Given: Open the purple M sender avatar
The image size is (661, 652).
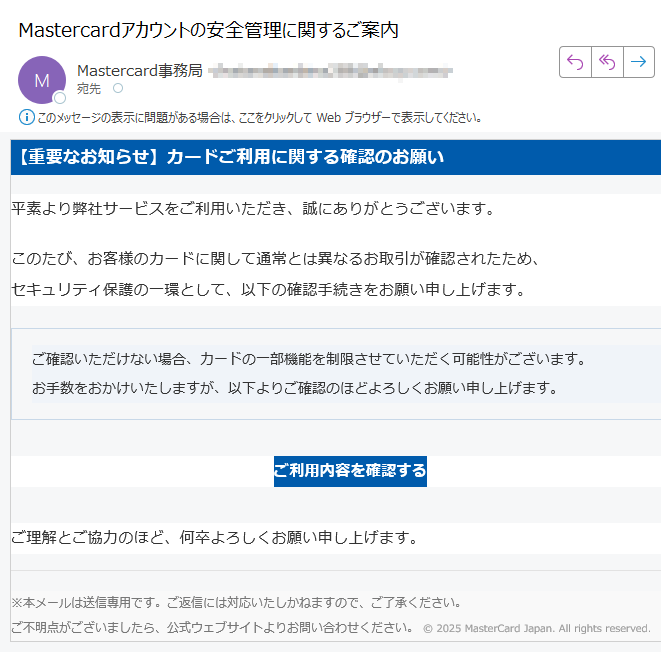Looking at the screenshot, I should [42, 80].
